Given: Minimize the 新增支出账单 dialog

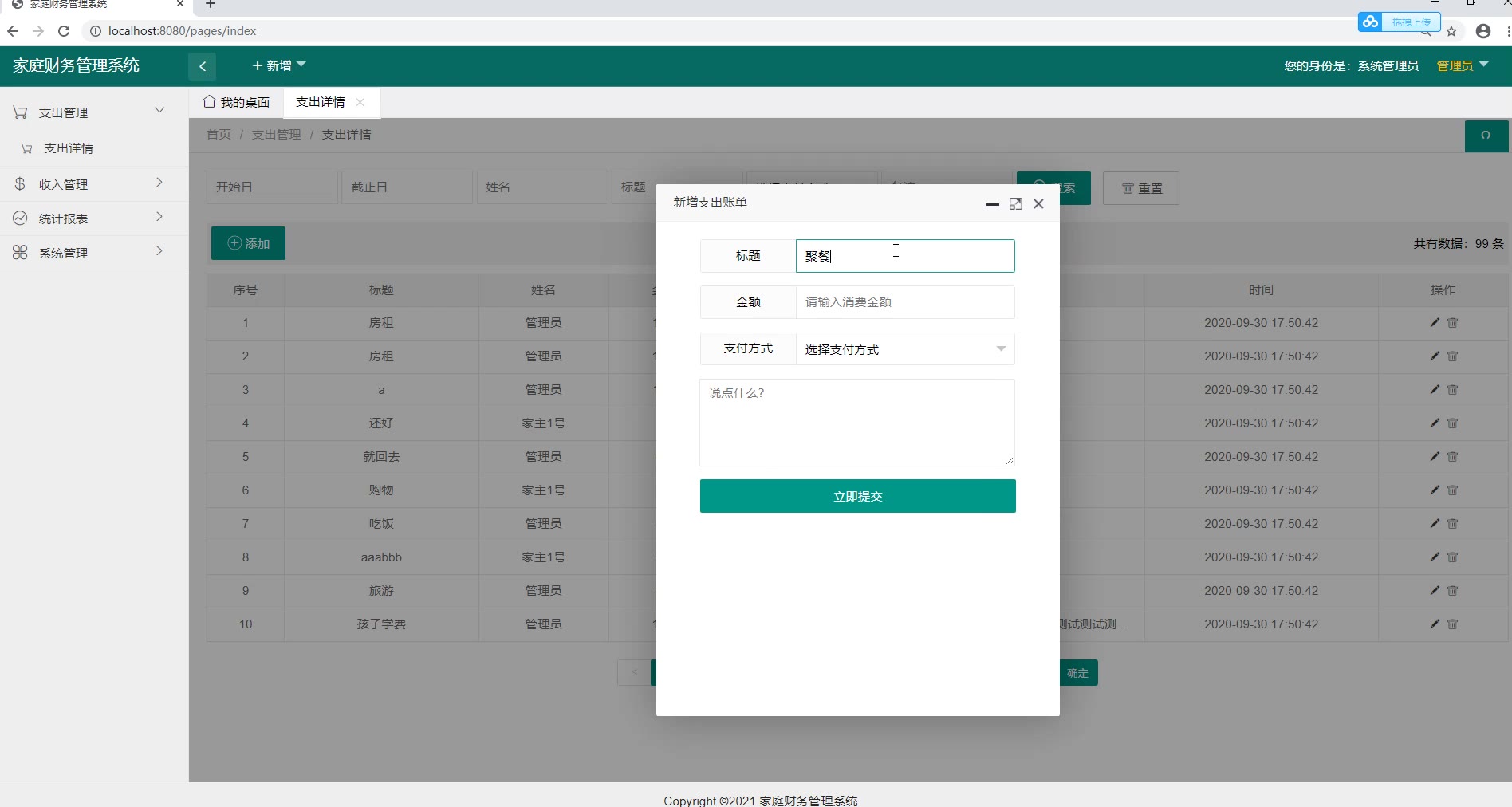Looking at the screenshot, I should [992, 203].
